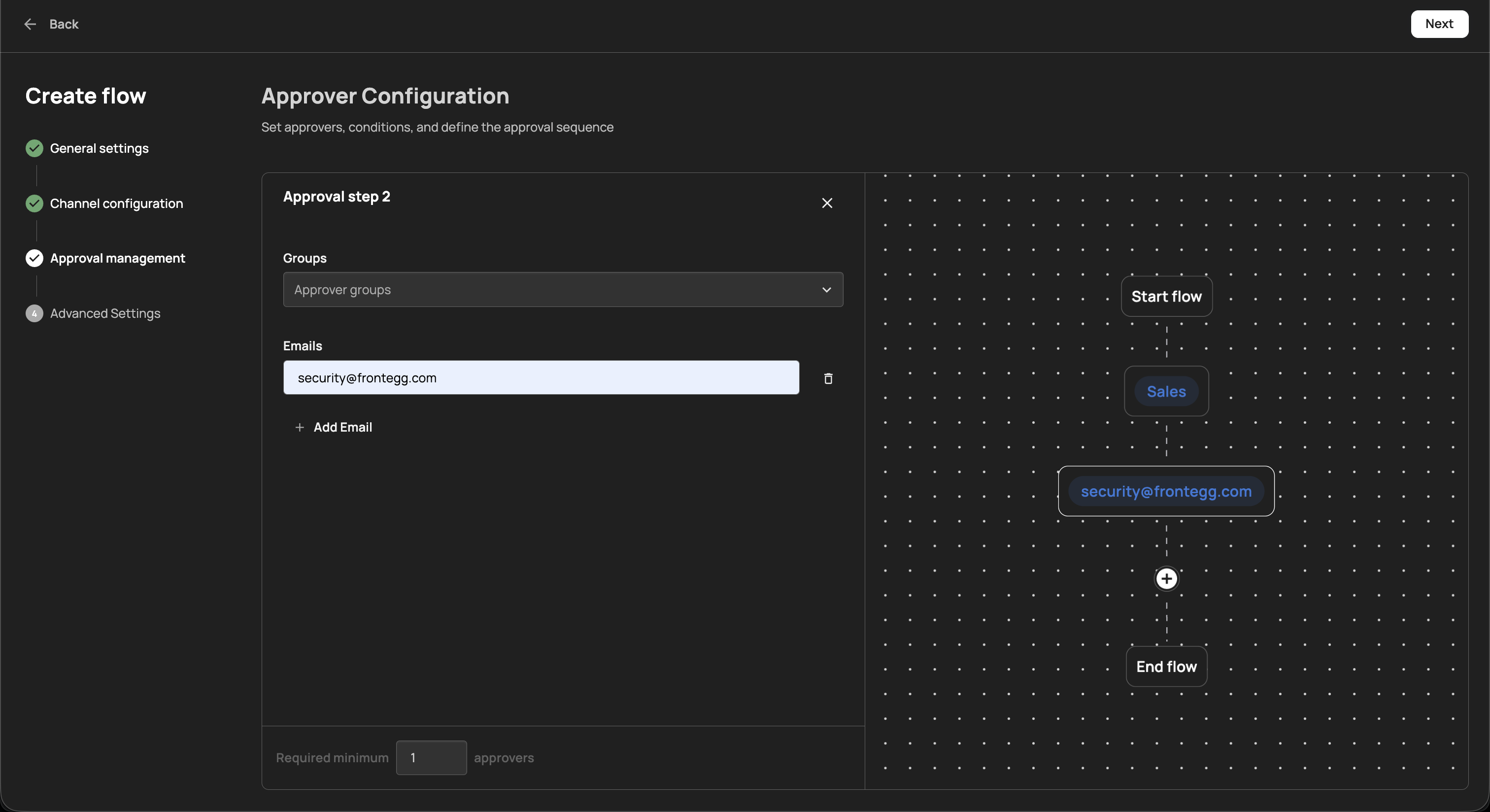Open the Advanced Settings step
This screenshot has height=812, width=1490.
pos(104,313)
